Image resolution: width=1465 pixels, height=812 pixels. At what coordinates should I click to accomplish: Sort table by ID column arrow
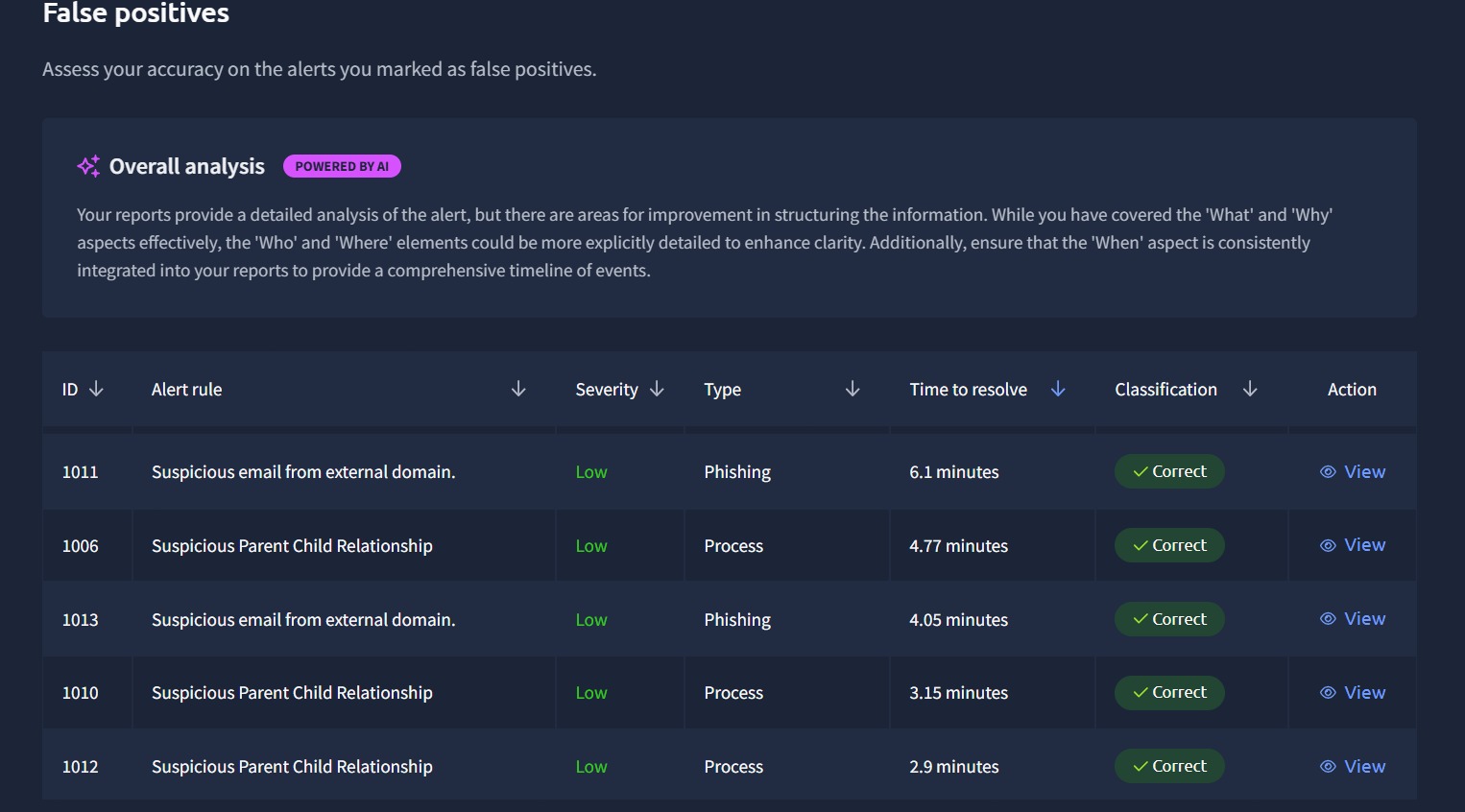tap(96, 389)
